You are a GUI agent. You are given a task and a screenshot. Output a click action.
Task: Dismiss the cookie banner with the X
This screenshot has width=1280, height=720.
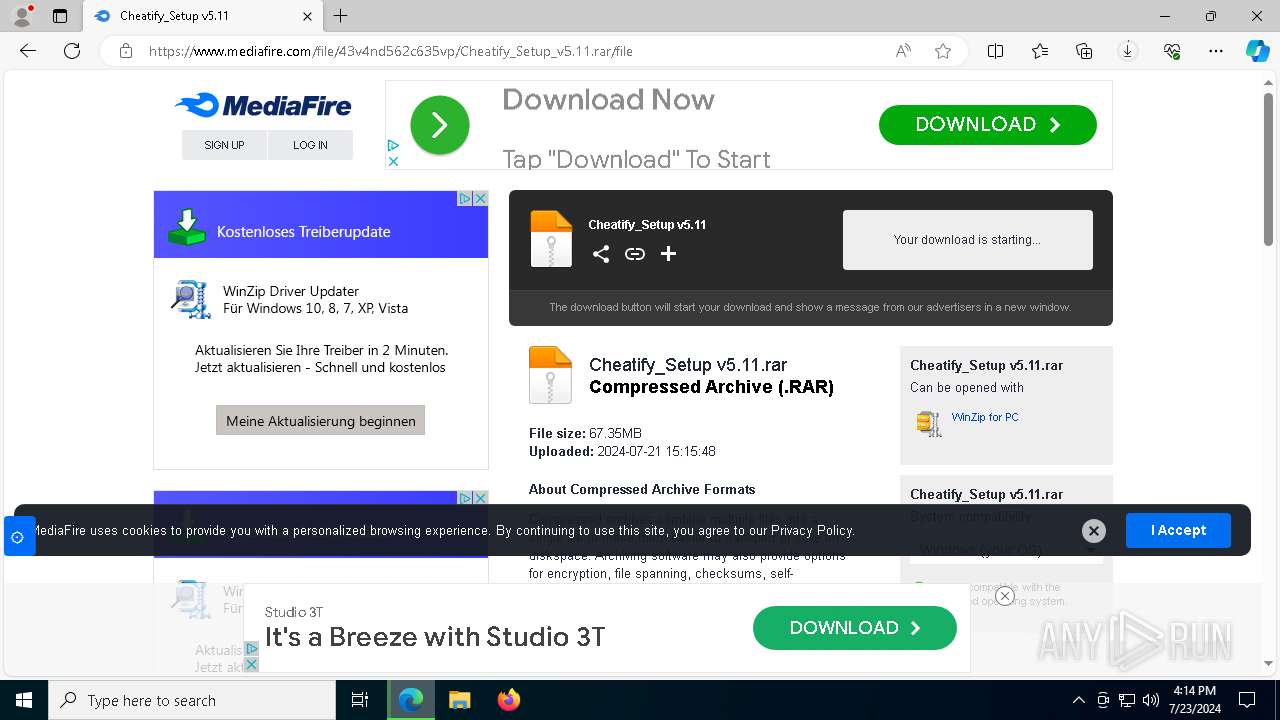pos(1094,531)
